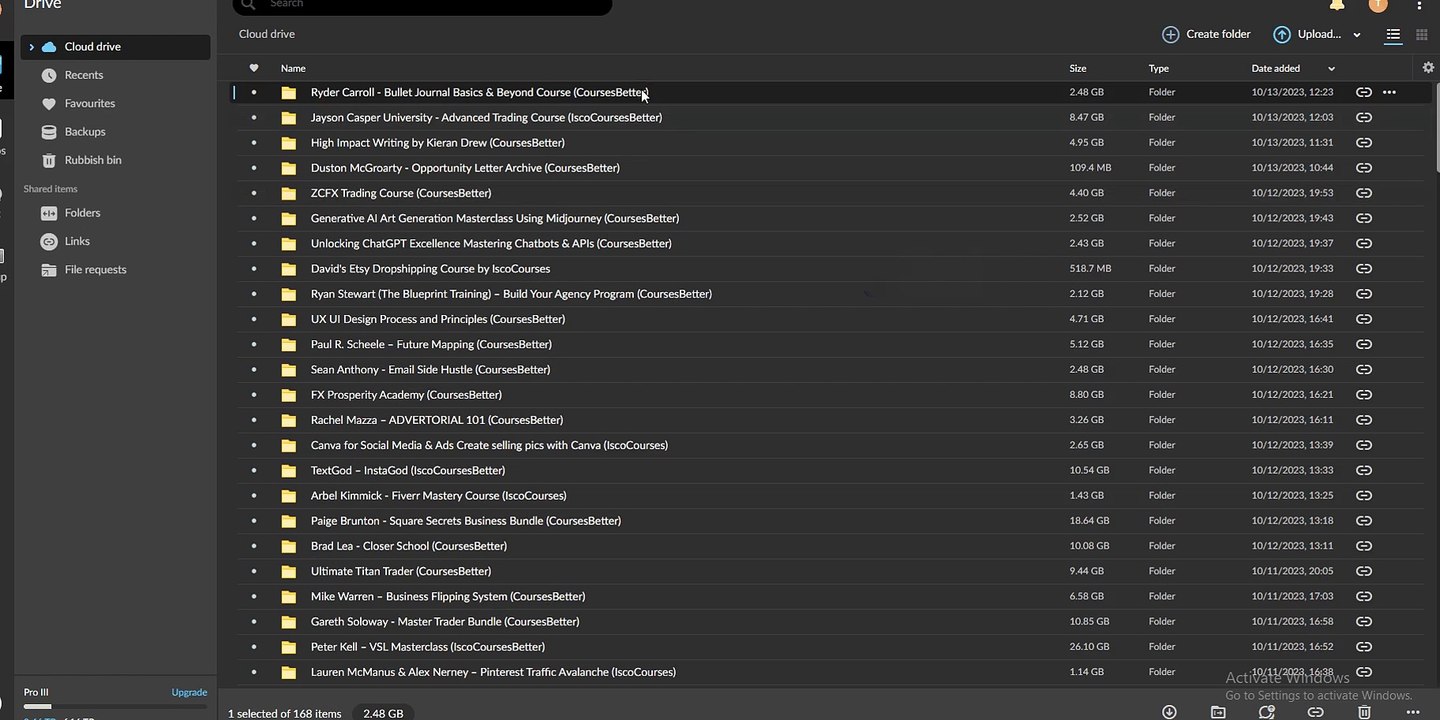Click the Create folder button

(x=1206, y=35)
